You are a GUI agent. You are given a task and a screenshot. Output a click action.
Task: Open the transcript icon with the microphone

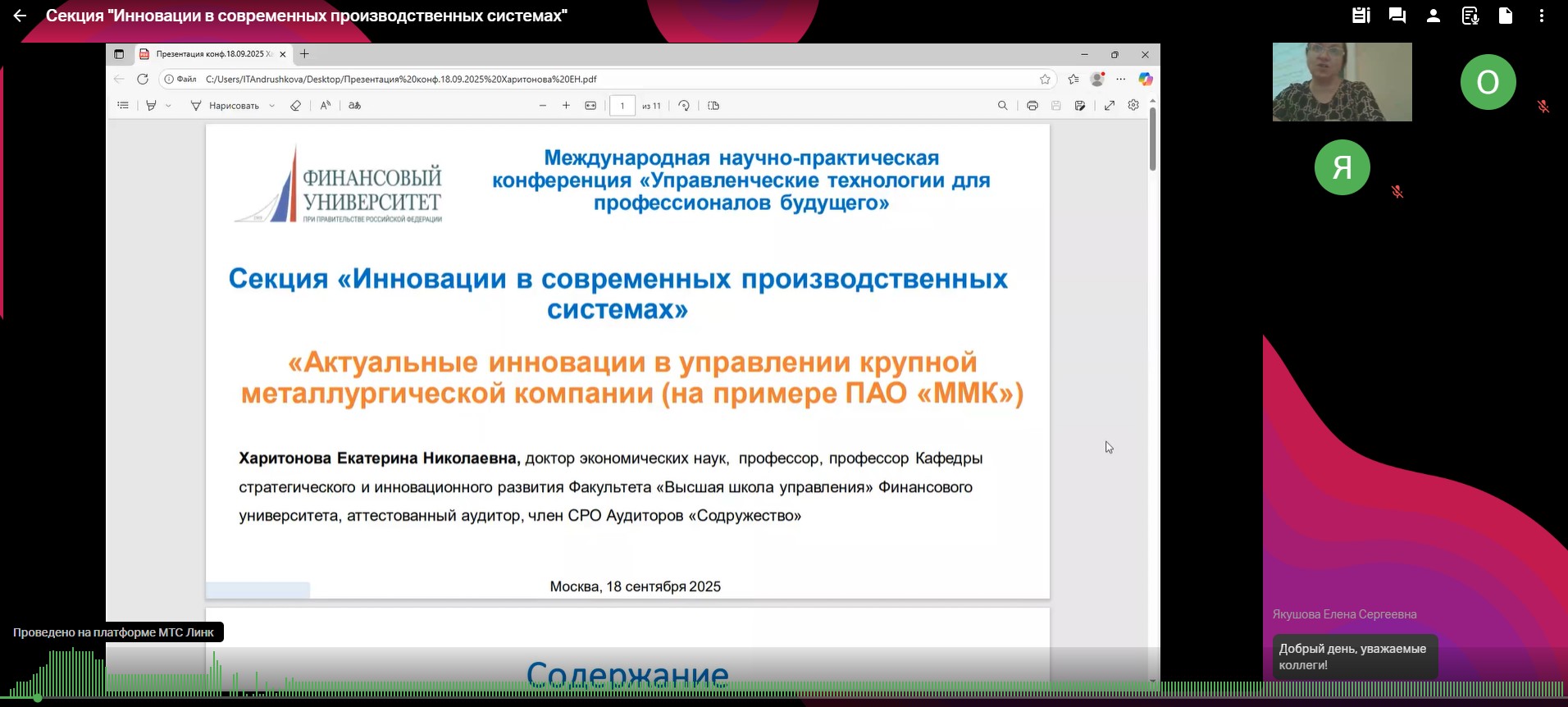coord(1470,16)
